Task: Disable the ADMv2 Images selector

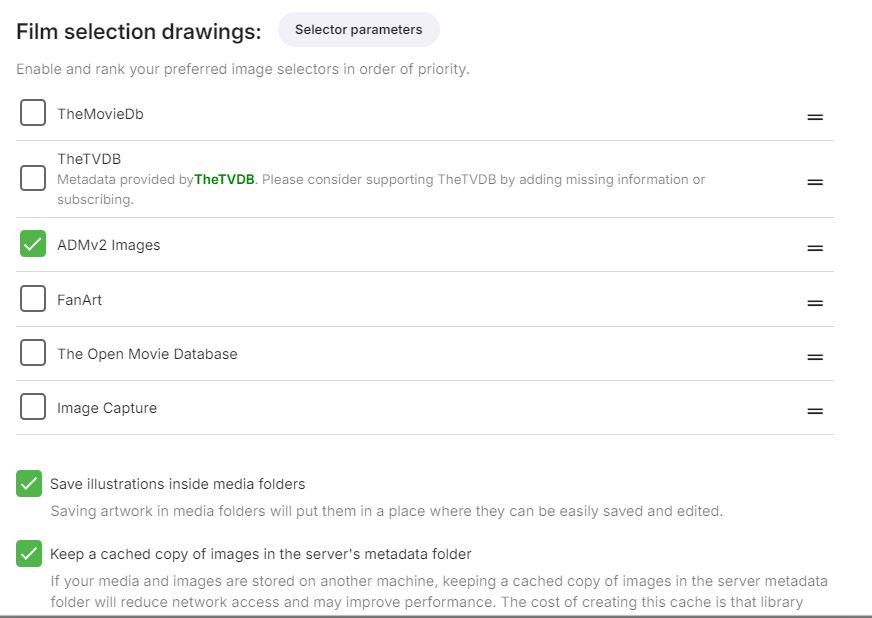Action: [x=33, y=244]
